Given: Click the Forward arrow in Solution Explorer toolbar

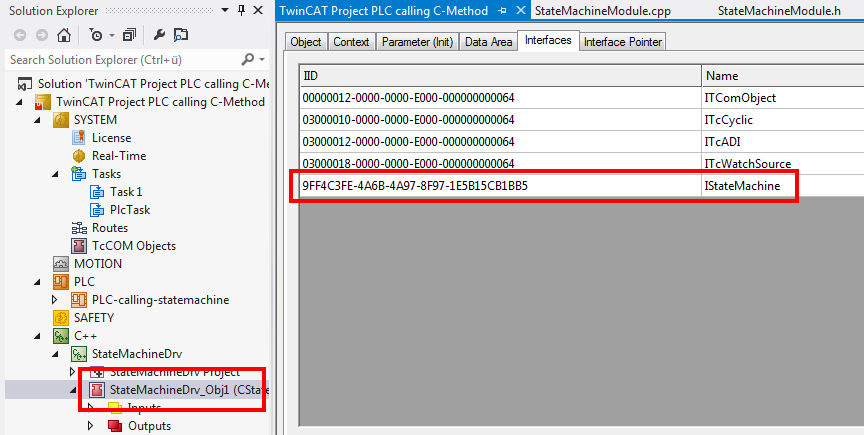Looking at the screenshot, I should point(41,35).
